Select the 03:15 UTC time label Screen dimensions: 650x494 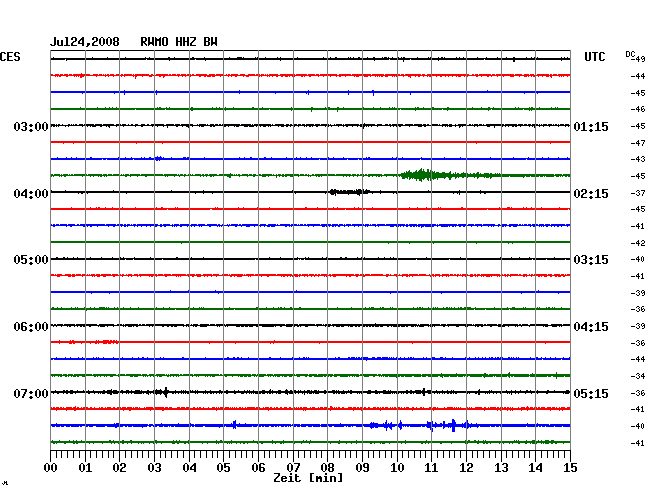[591, 260]
